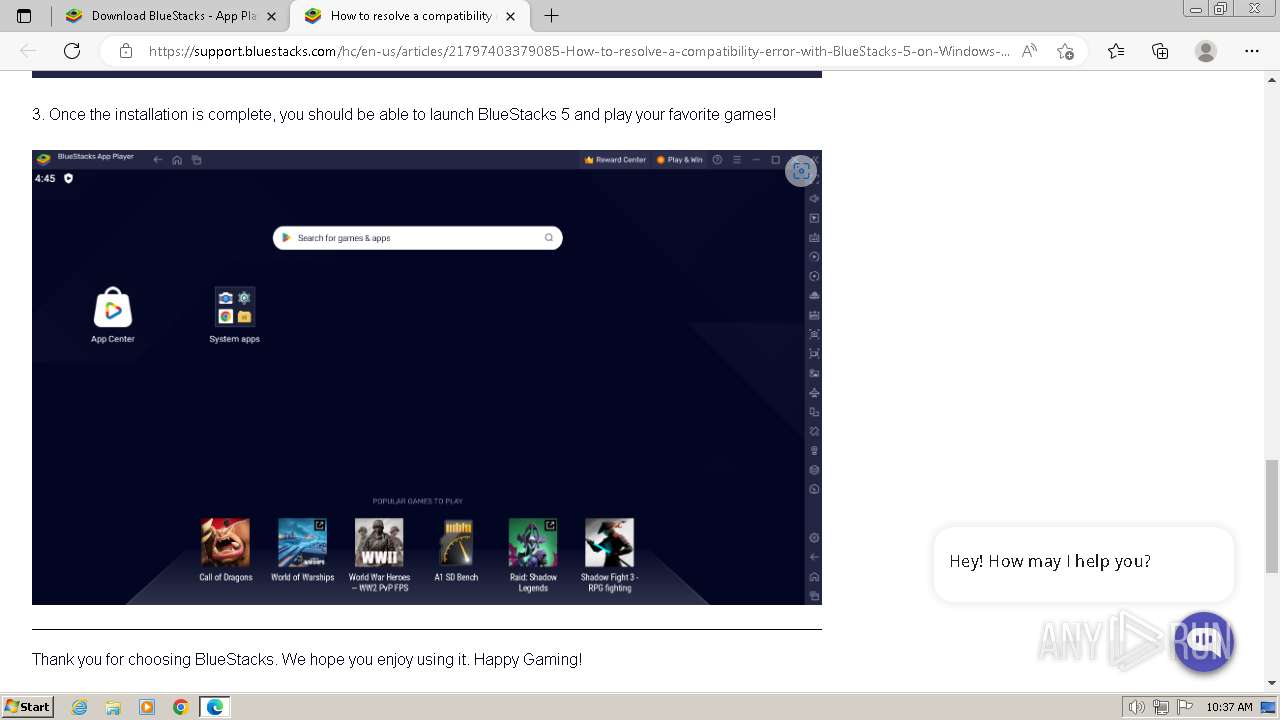
Task: Select the Microsoft Edge taskbar button
Action: [x=215, y=707]
